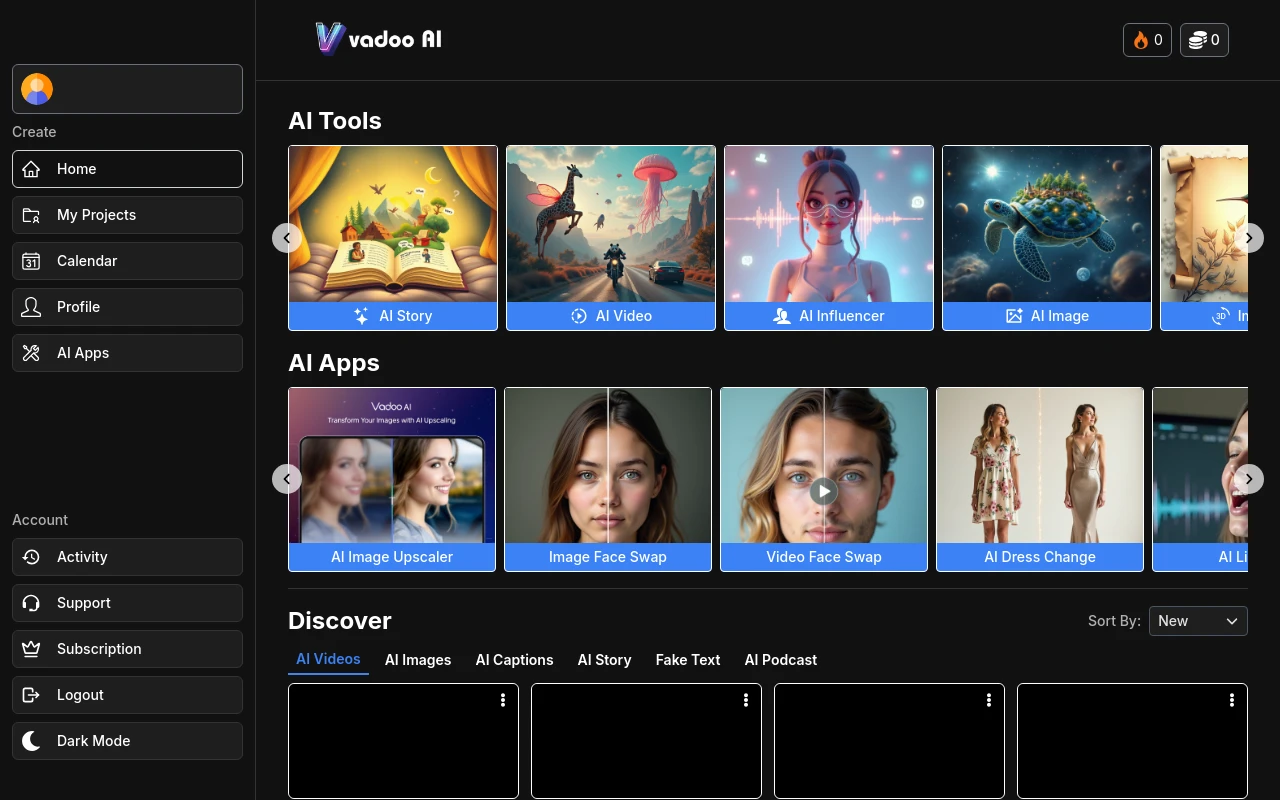This screenshot has height=800, width=1280.
Task: Switch to the AI Images tab
Action: (418, 660)
